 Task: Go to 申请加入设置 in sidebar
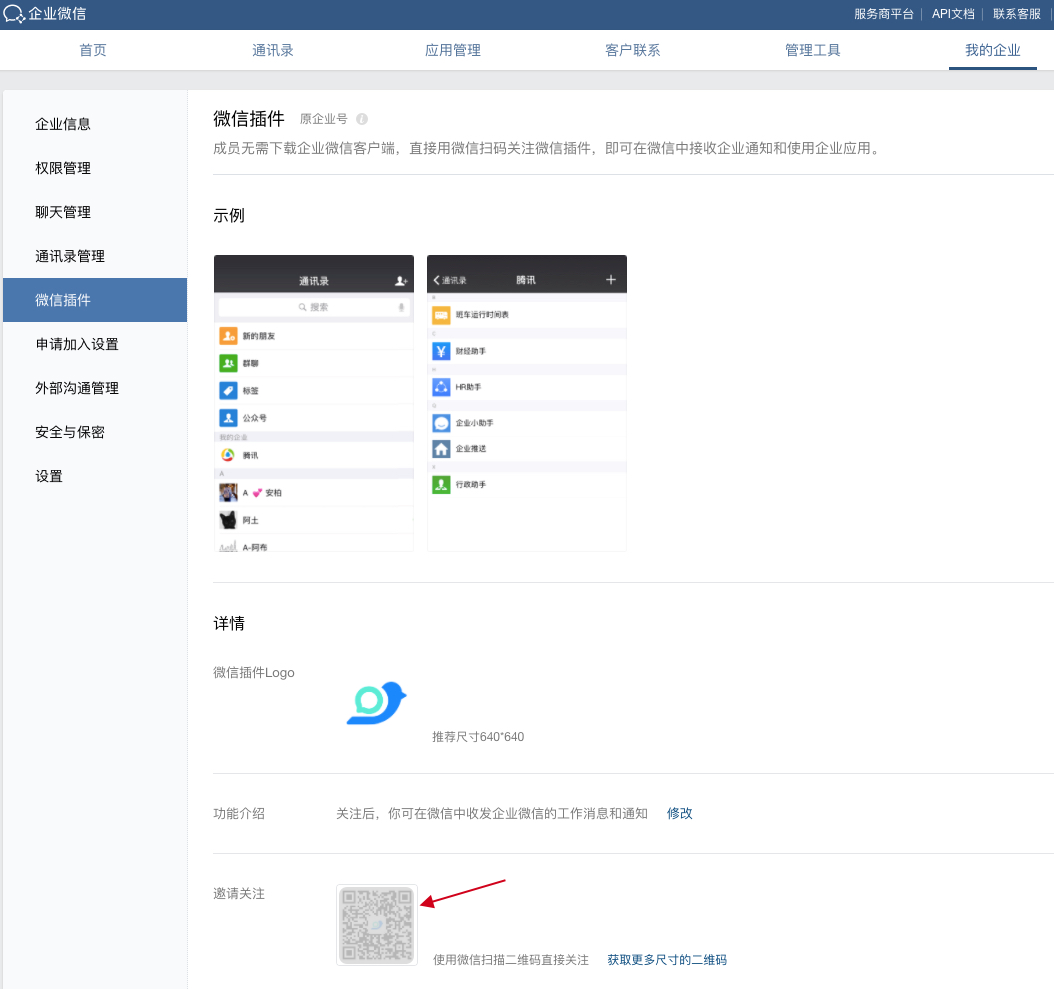coord(77,344)
